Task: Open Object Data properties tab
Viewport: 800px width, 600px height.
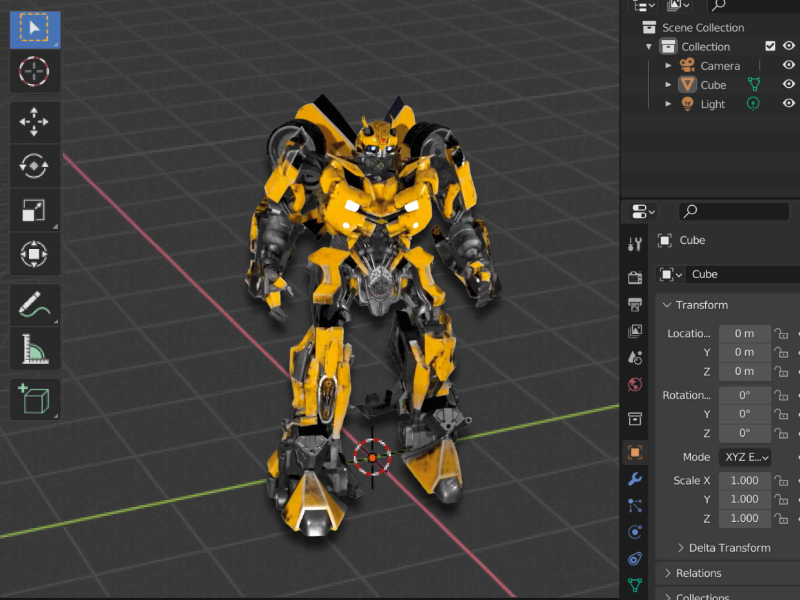Action: point(635,585)
